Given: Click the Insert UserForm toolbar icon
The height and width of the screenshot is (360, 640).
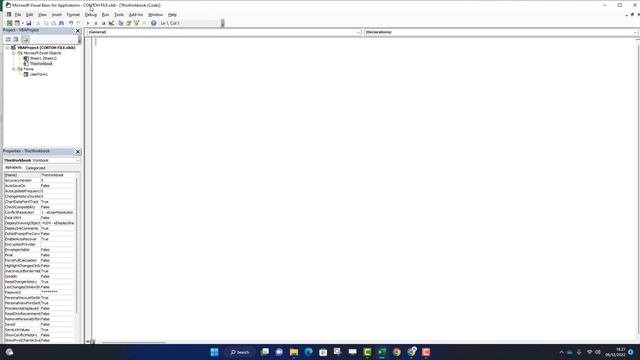Looking at the screenshot, I should coord(17,23).
